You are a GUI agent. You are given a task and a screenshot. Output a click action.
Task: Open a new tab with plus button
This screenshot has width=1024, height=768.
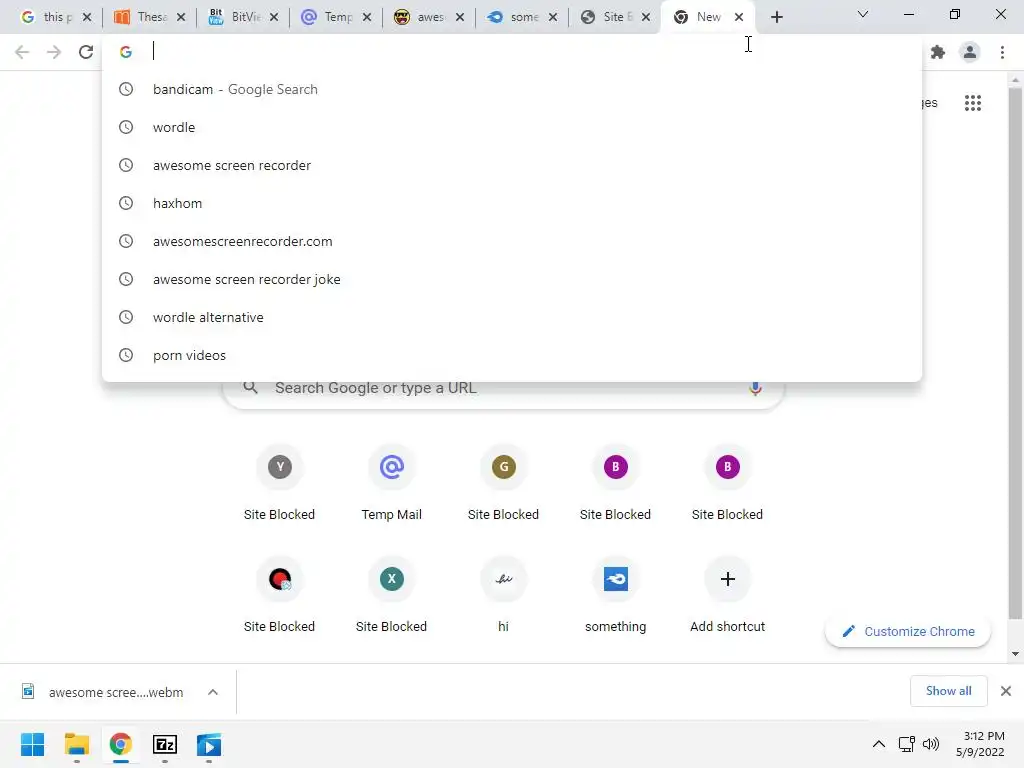point(776,17)
